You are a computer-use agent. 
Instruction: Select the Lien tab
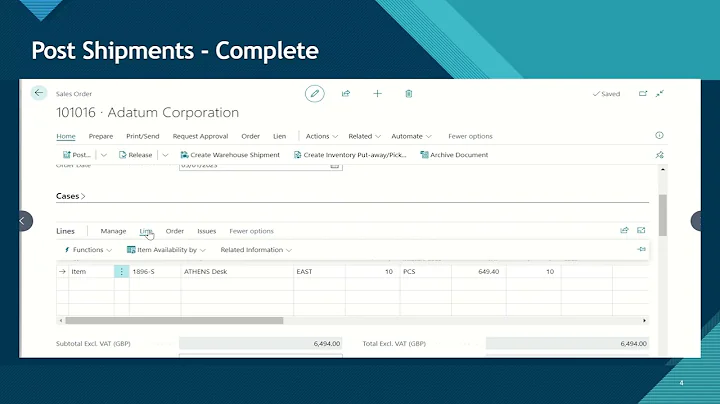click(280, 136)
